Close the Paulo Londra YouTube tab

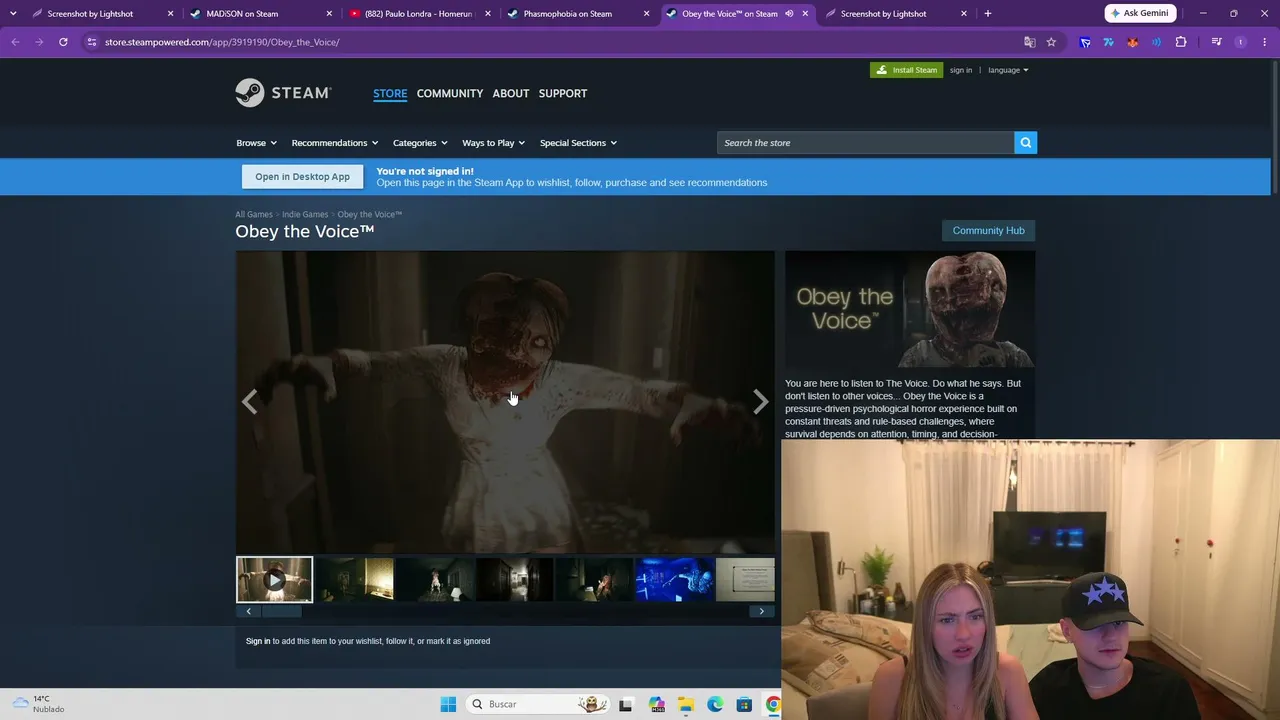pos(488,14)
